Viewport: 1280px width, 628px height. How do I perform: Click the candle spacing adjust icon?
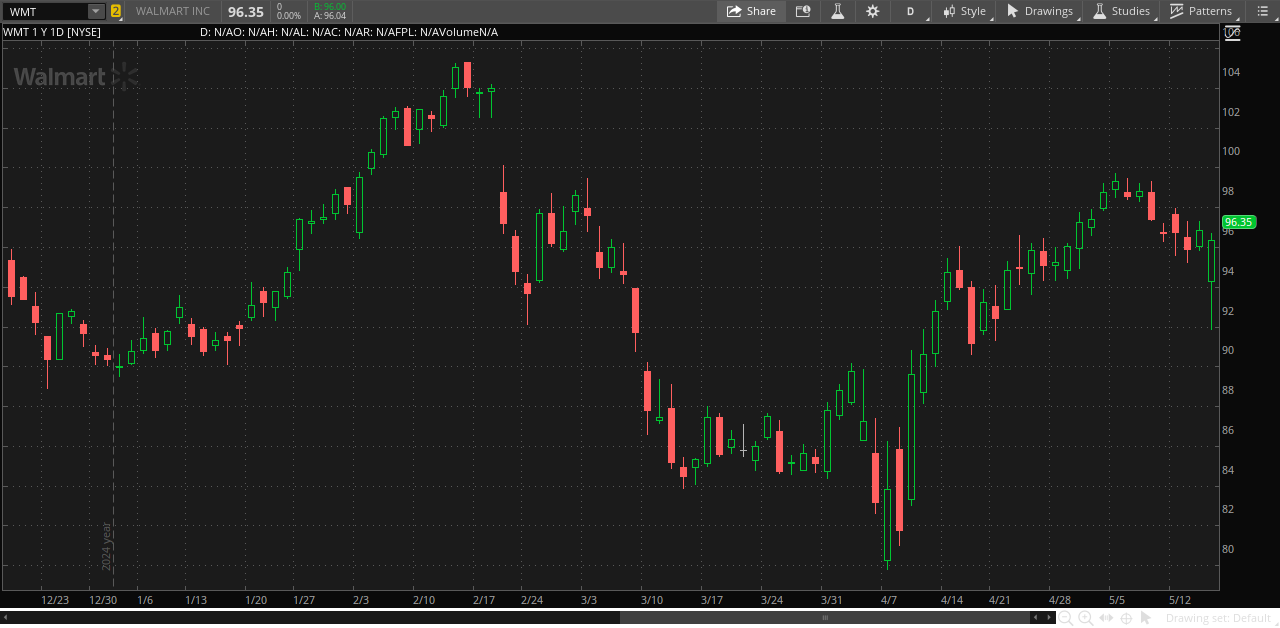tap(1106, 618)
